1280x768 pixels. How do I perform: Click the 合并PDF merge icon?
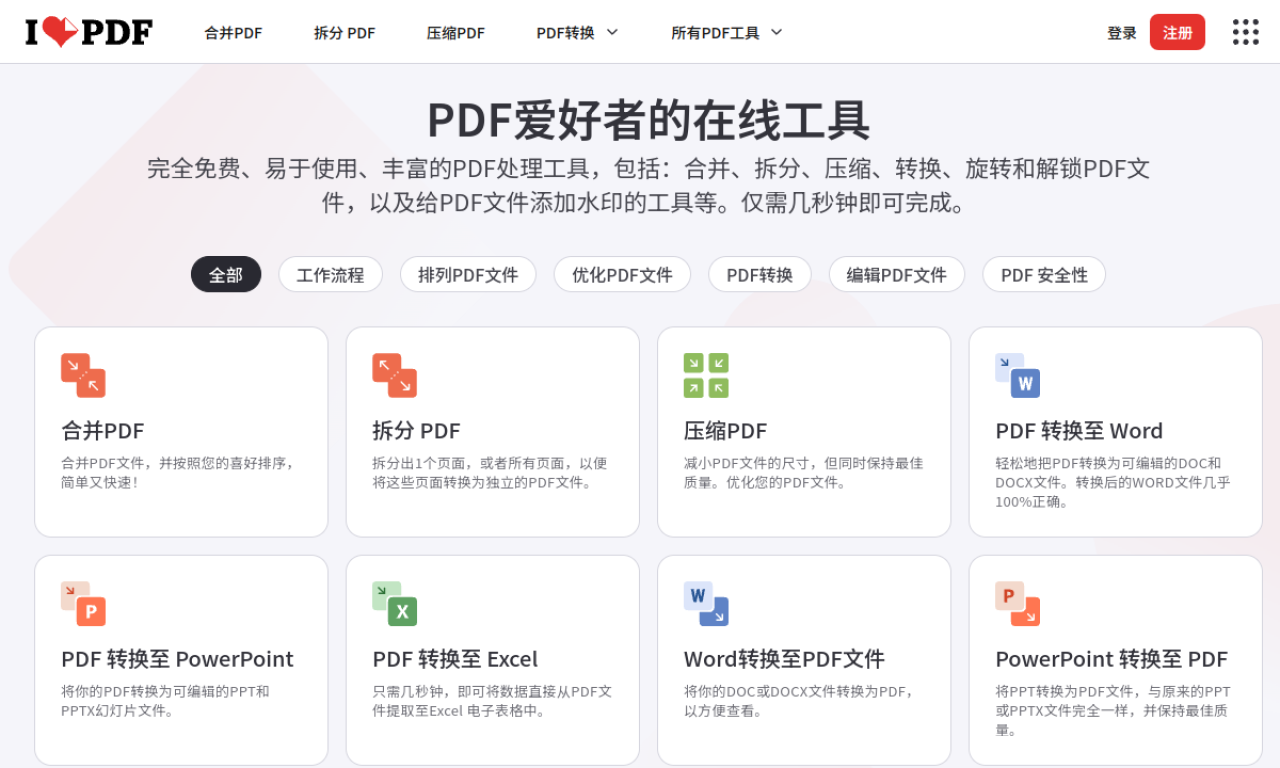(x=83, y=375)
